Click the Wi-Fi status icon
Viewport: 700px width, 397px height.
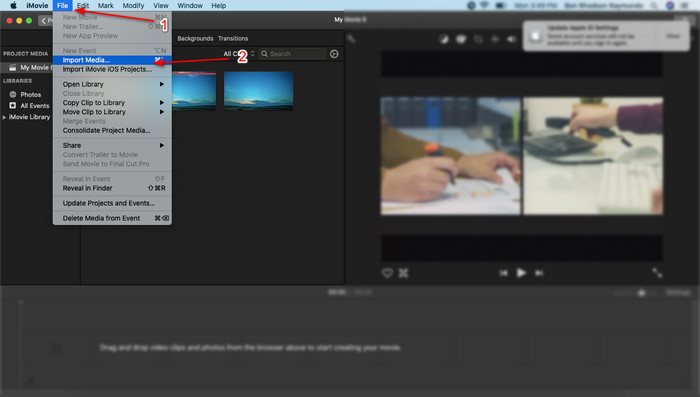484,5
